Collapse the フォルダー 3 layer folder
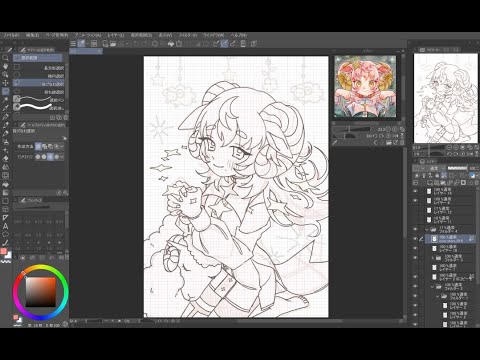480x360 pixels. (433, 287)
